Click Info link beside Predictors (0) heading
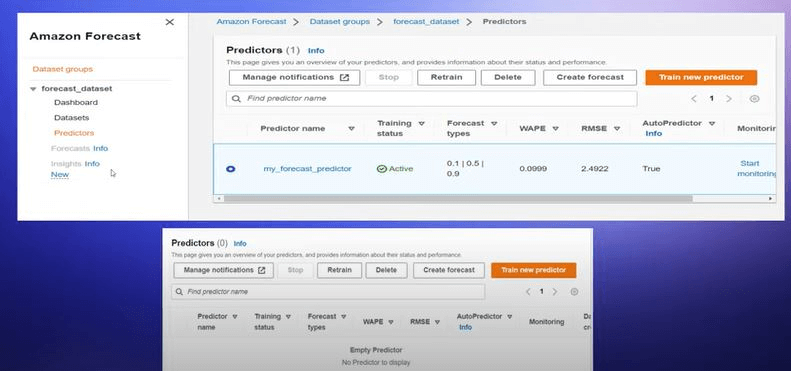Viewport: 791px width, 371px height. [x=240, y=243]
